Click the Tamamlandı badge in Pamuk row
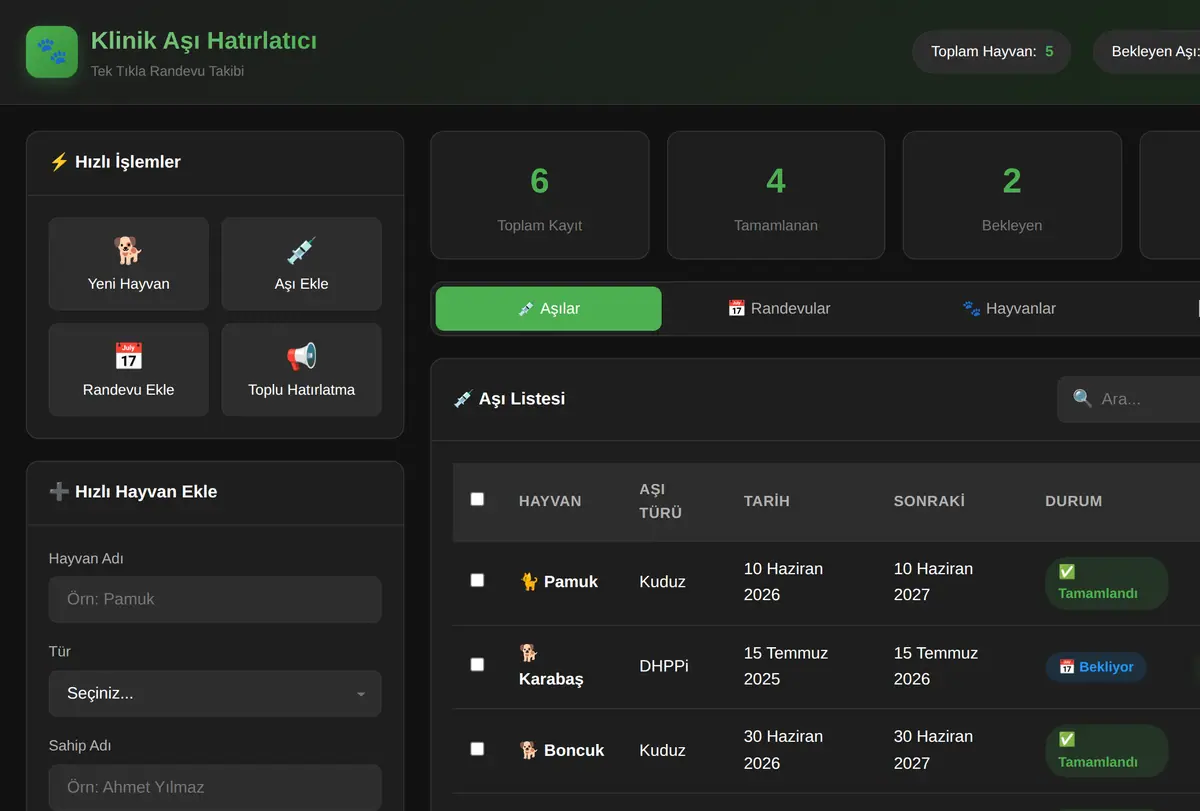The image size is (1200, 811). click(1106, 583)
